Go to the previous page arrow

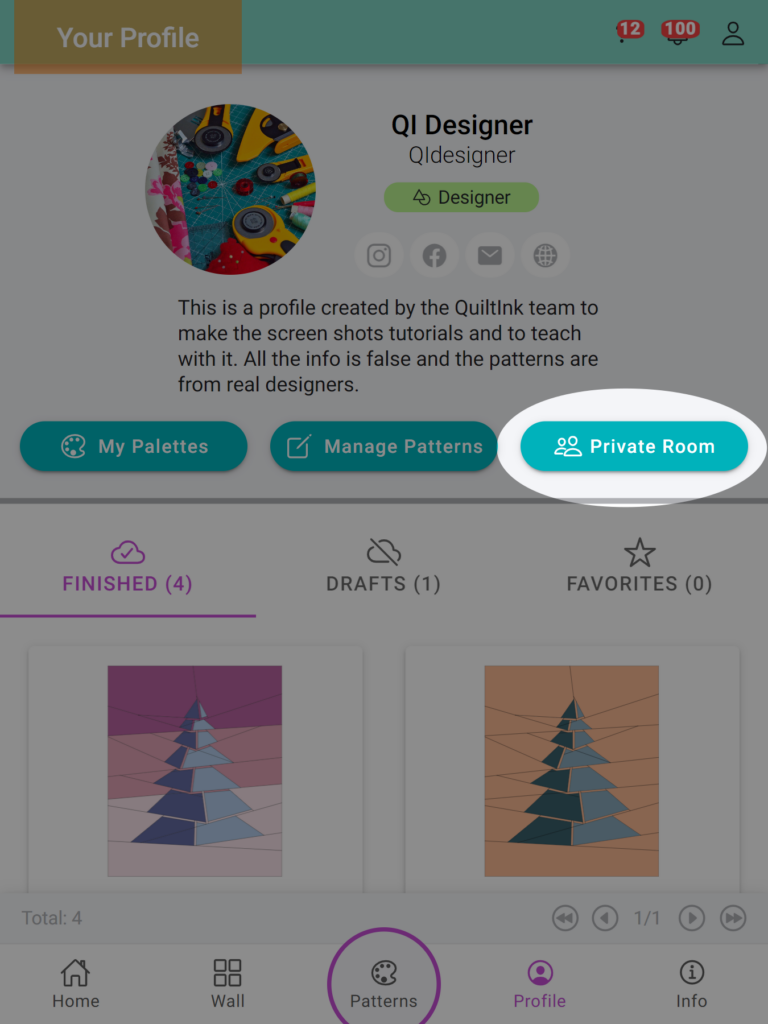coord(605,918)
